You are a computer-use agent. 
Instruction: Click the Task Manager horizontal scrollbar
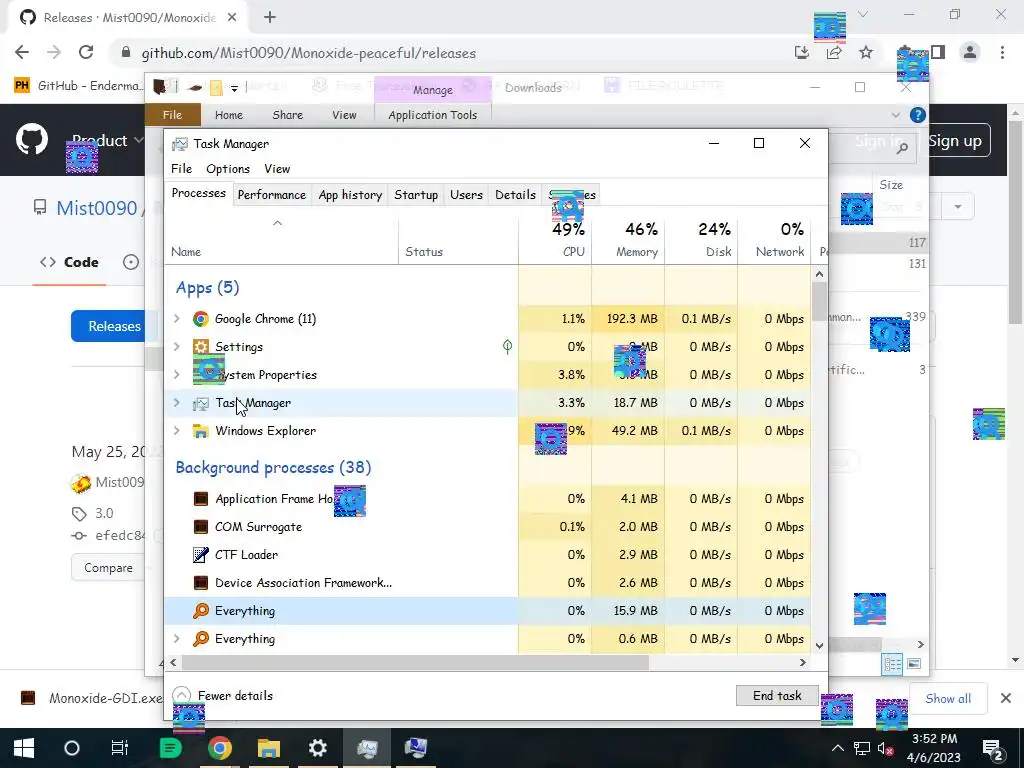[x=415, y=662]
